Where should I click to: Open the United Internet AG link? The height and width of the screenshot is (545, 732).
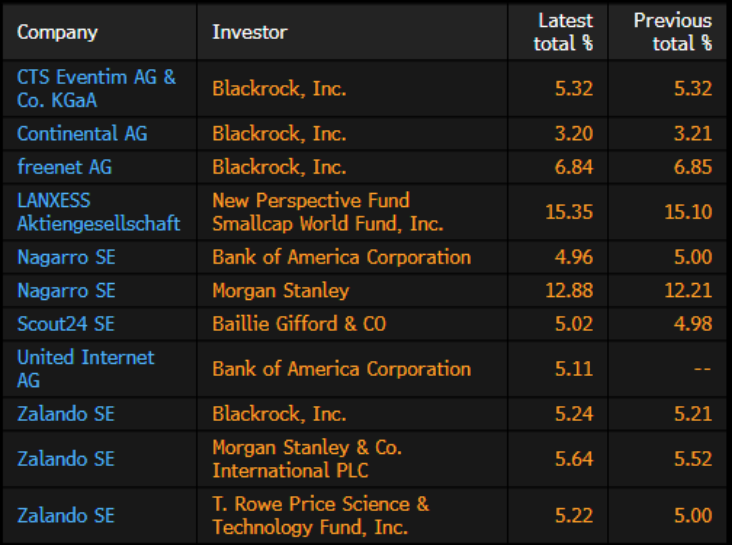pos(85,368)
